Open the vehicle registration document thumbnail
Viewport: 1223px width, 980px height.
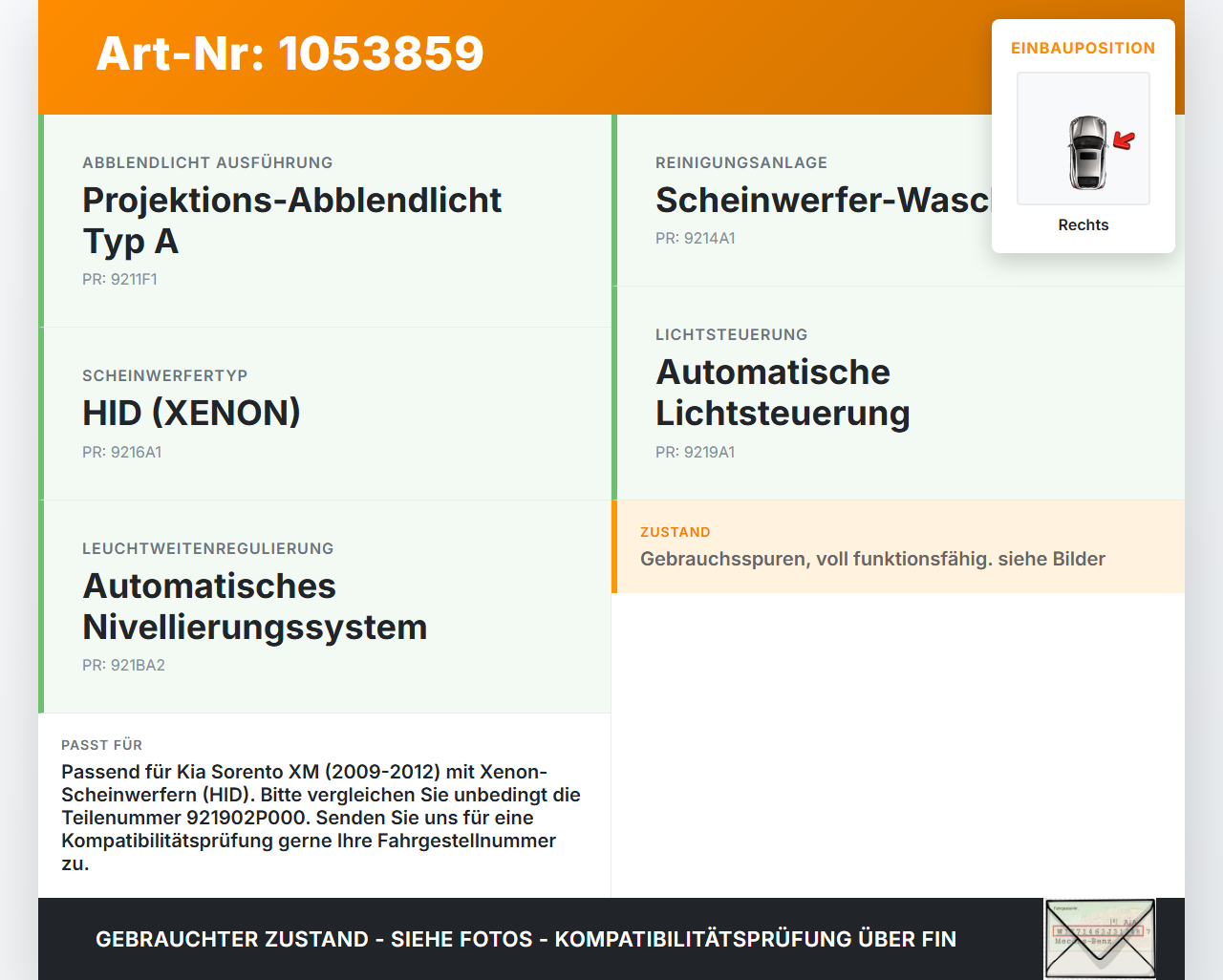pyautogui.click(x=1100, y=939)
